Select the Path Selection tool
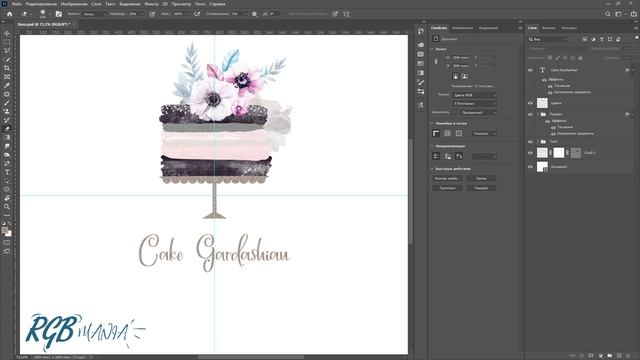The height and width of the screenshot is (360, 640). (7, 180)
